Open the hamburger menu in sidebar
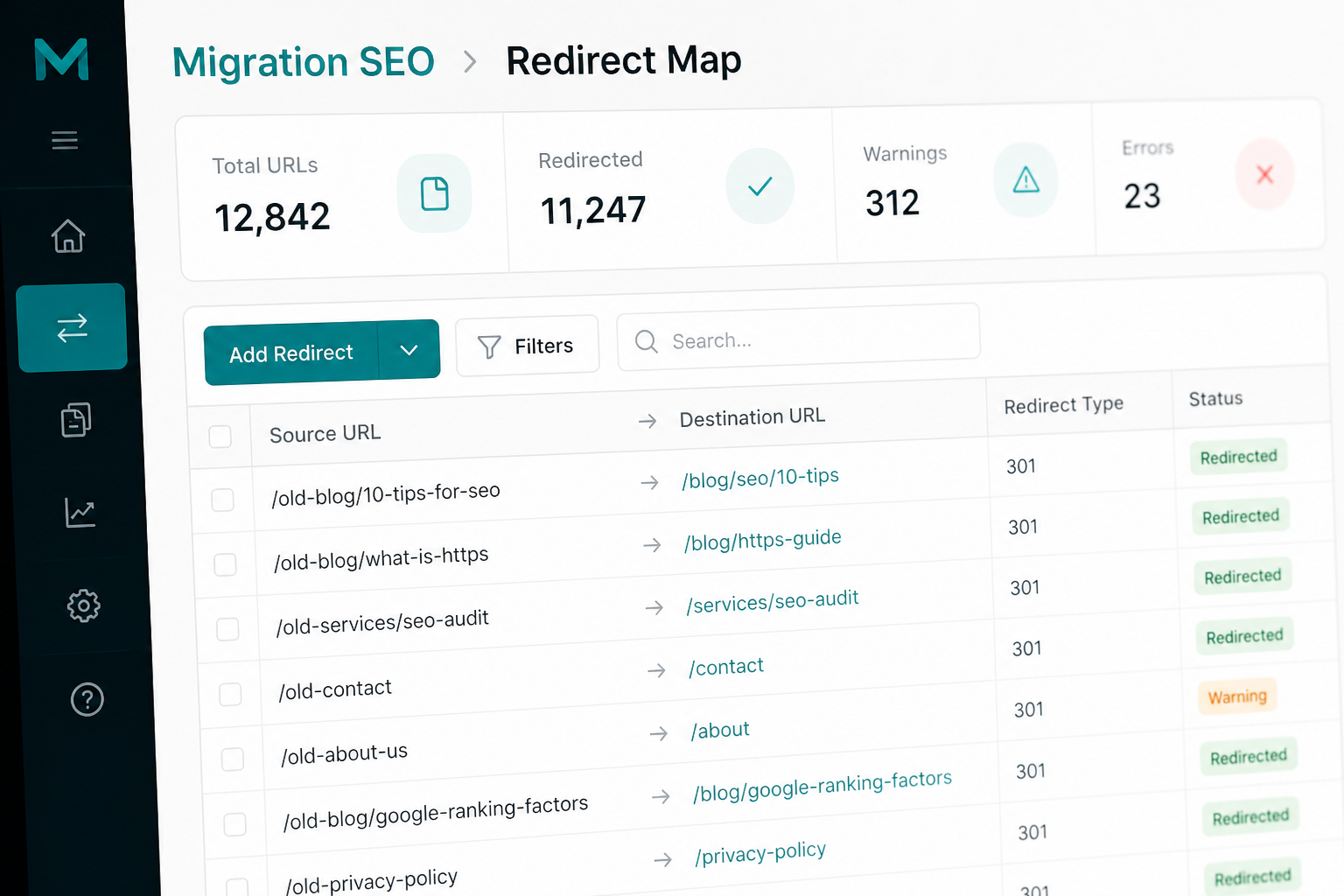 [65, 140]
